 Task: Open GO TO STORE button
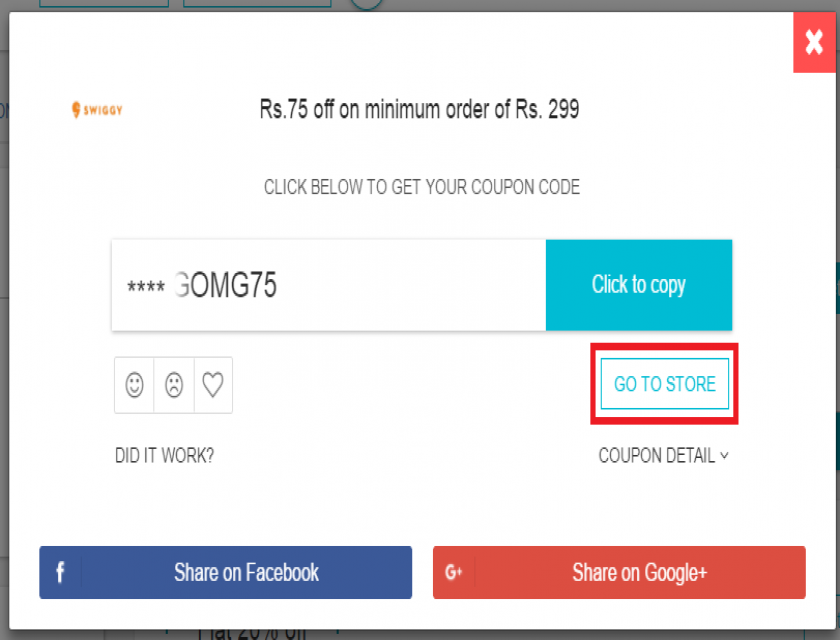pyautogui.click(x=664, y=383)
